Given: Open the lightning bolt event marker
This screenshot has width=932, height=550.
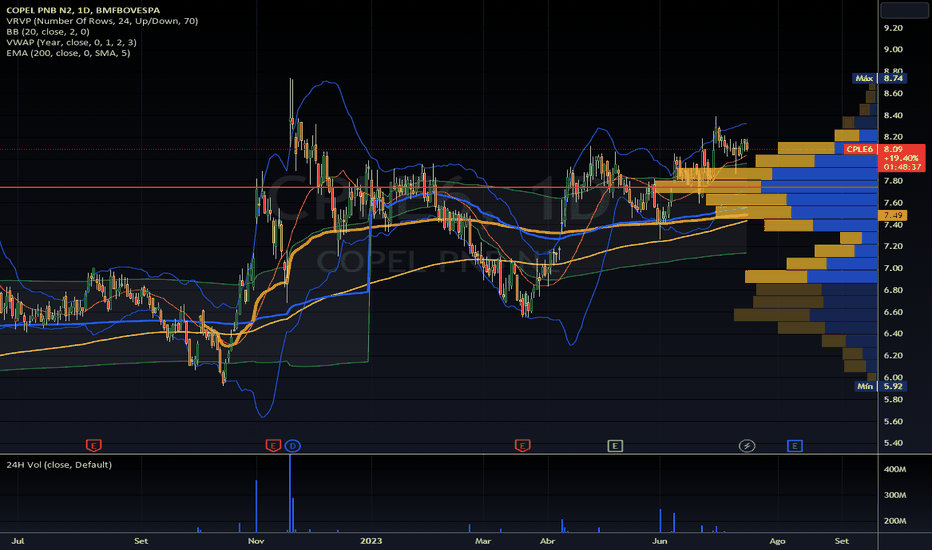Looking at the screenshot, I should [747, 445].
